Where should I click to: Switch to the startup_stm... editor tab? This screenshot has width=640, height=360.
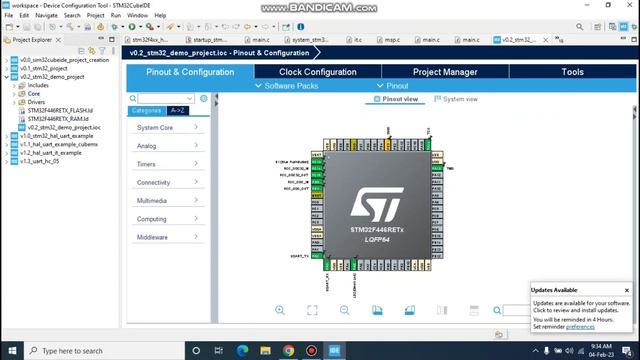[207, 40]
